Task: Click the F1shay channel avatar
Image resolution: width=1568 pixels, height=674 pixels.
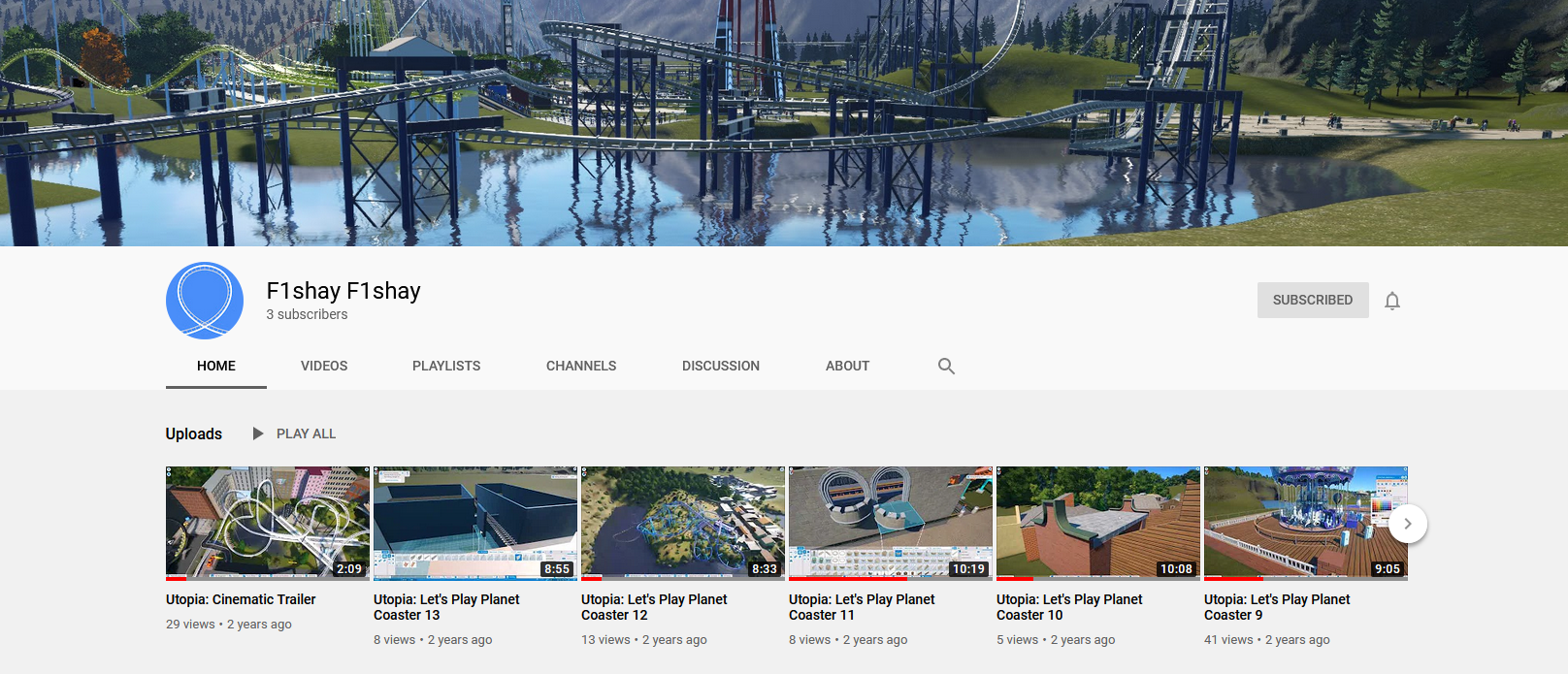Action: point(205,301)
